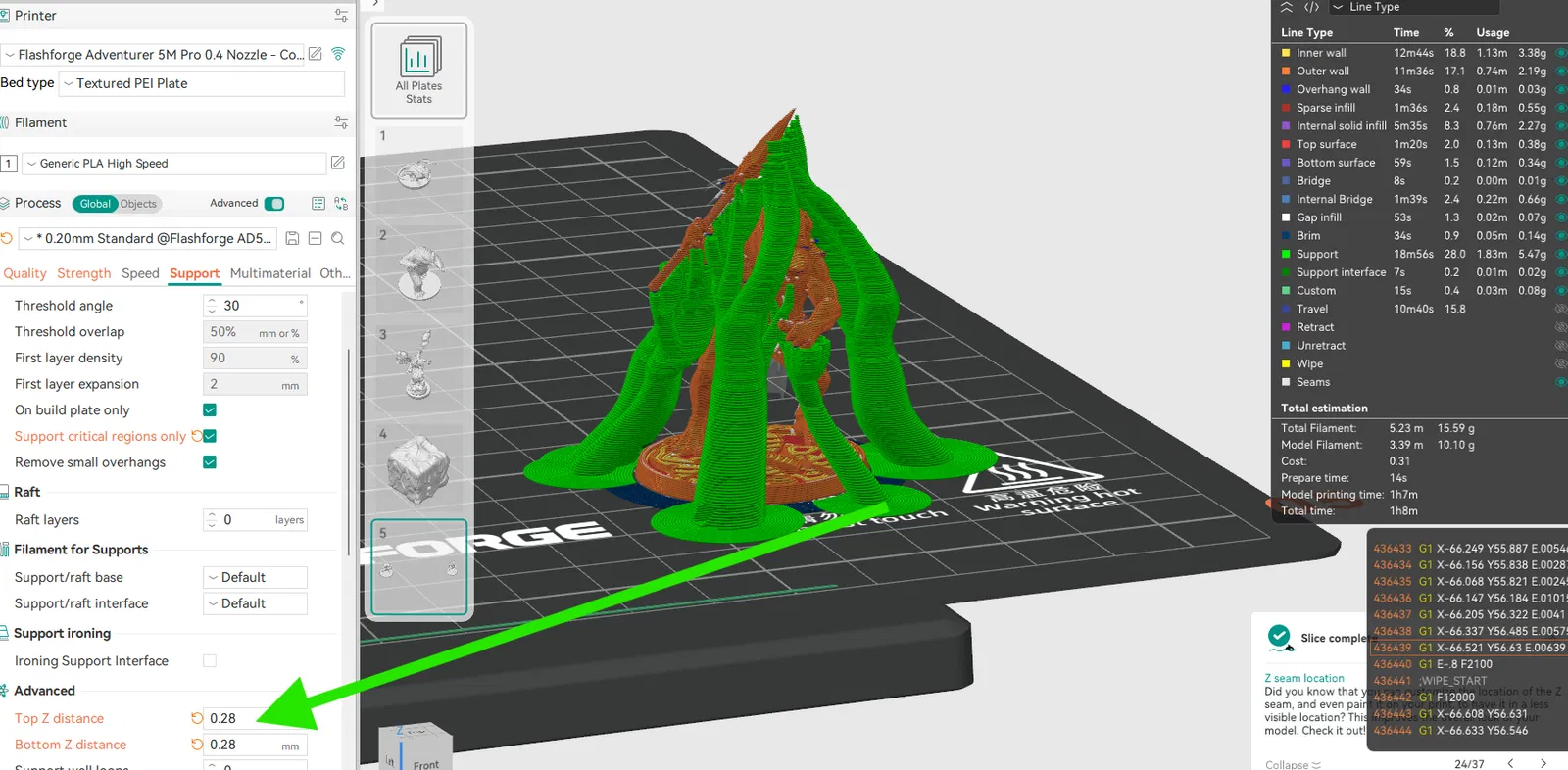This screenshot has height=770, width=1568.
Task: Reset Support critical regions only value
Action: (x=196, y=436)
